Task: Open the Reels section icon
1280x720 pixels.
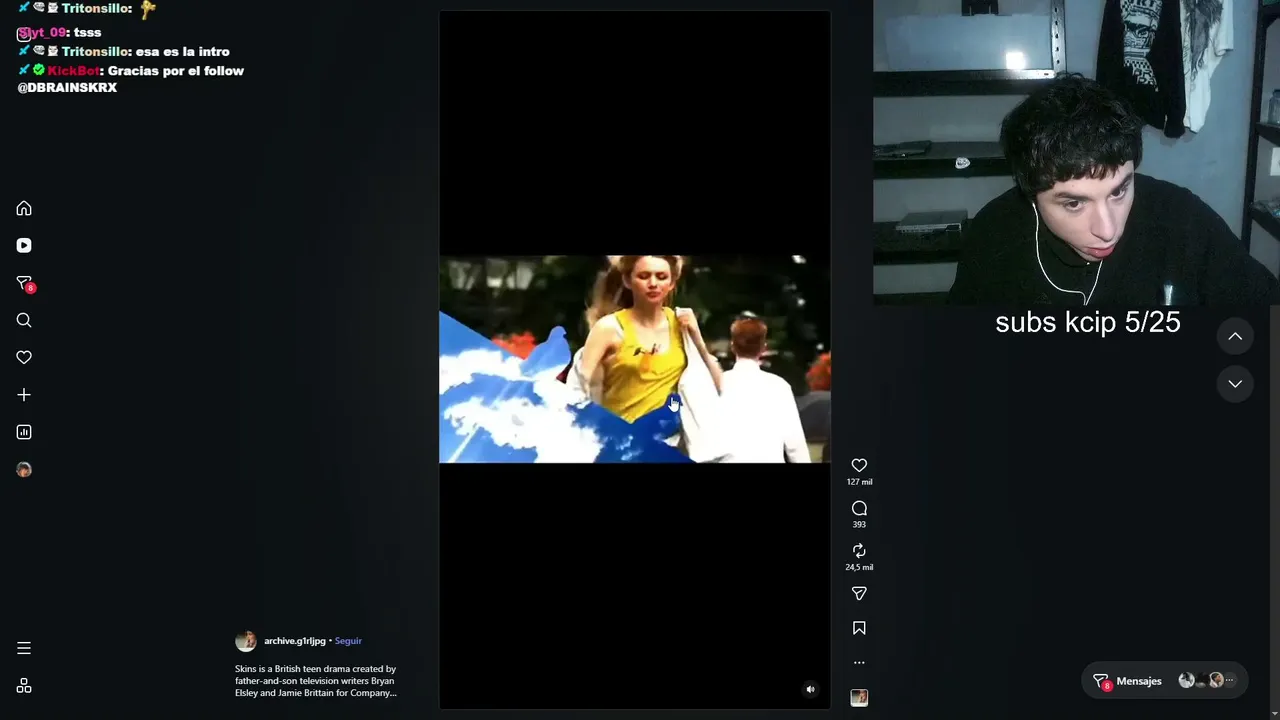Action: (x=24, y=245)
